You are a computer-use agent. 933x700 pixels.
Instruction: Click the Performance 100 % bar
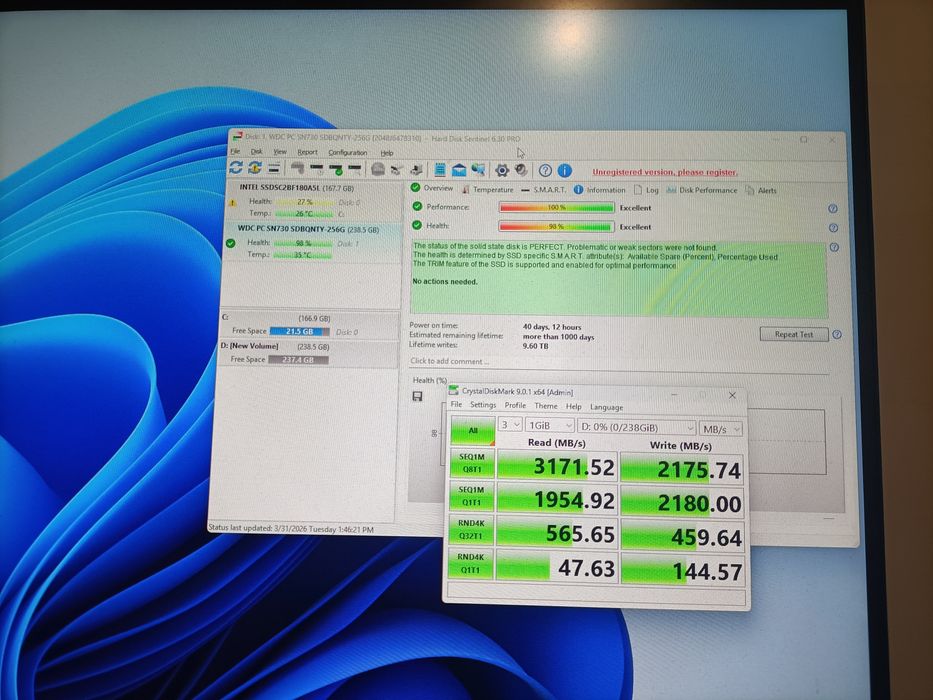click(556, 208)
